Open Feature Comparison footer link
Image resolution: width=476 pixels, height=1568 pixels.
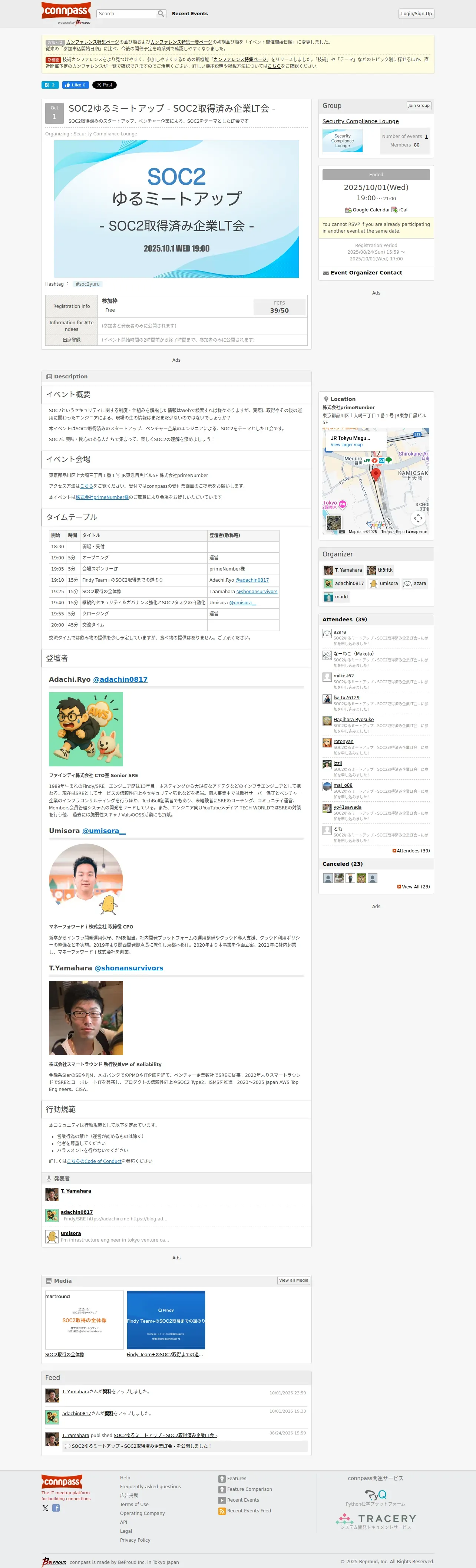click(249, 1489)
